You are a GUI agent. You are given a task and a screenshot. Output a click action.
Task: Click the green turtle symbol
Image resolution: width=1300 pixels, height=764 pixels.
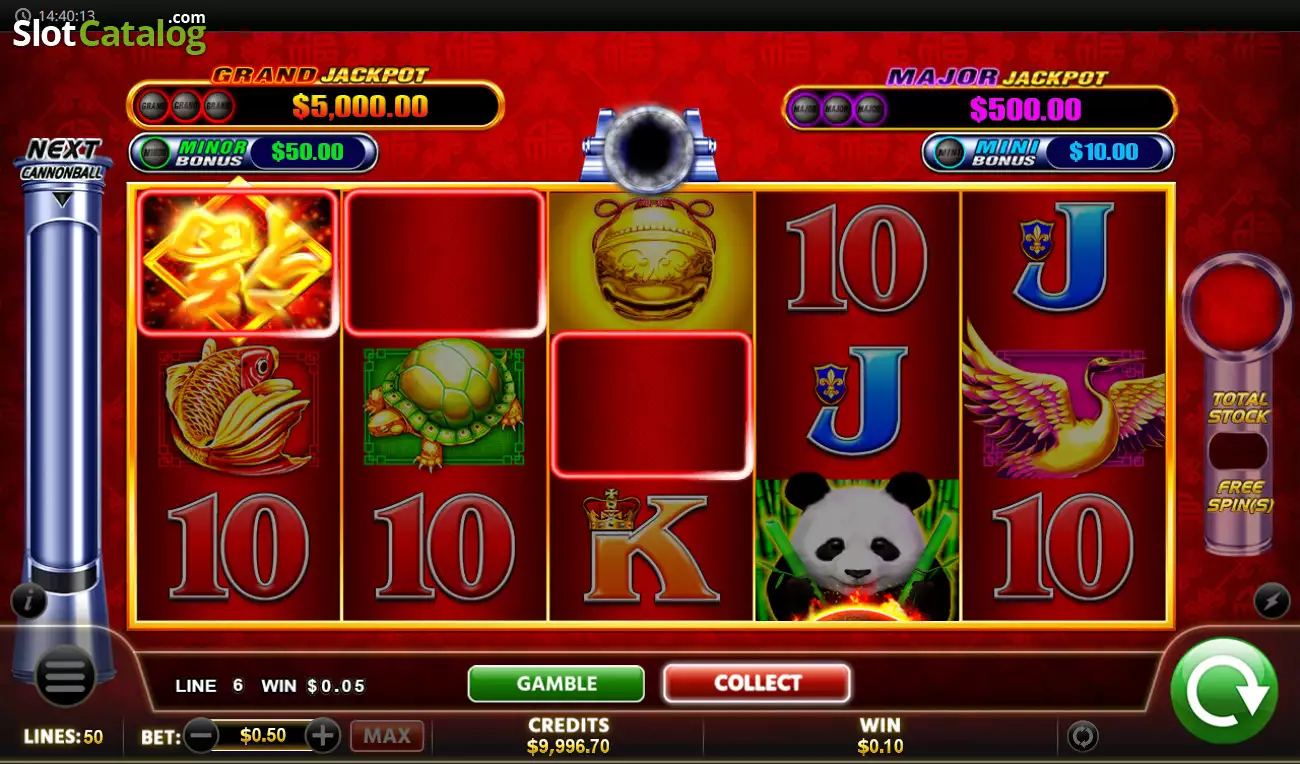tap(444, 405)
